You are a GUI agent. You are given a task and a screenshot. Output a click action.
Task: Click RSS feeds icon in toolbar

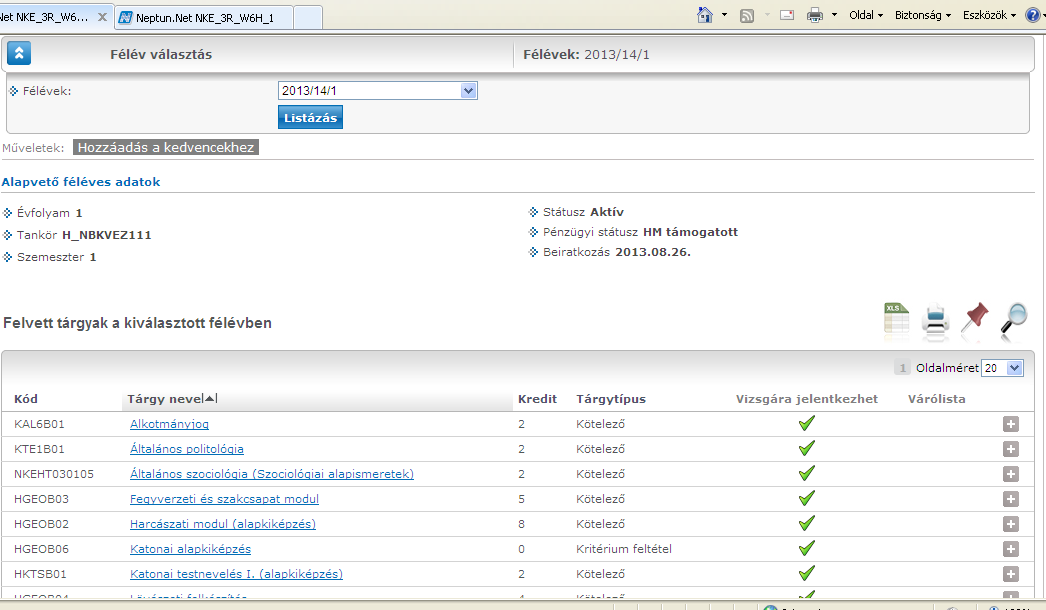[747, 15]
